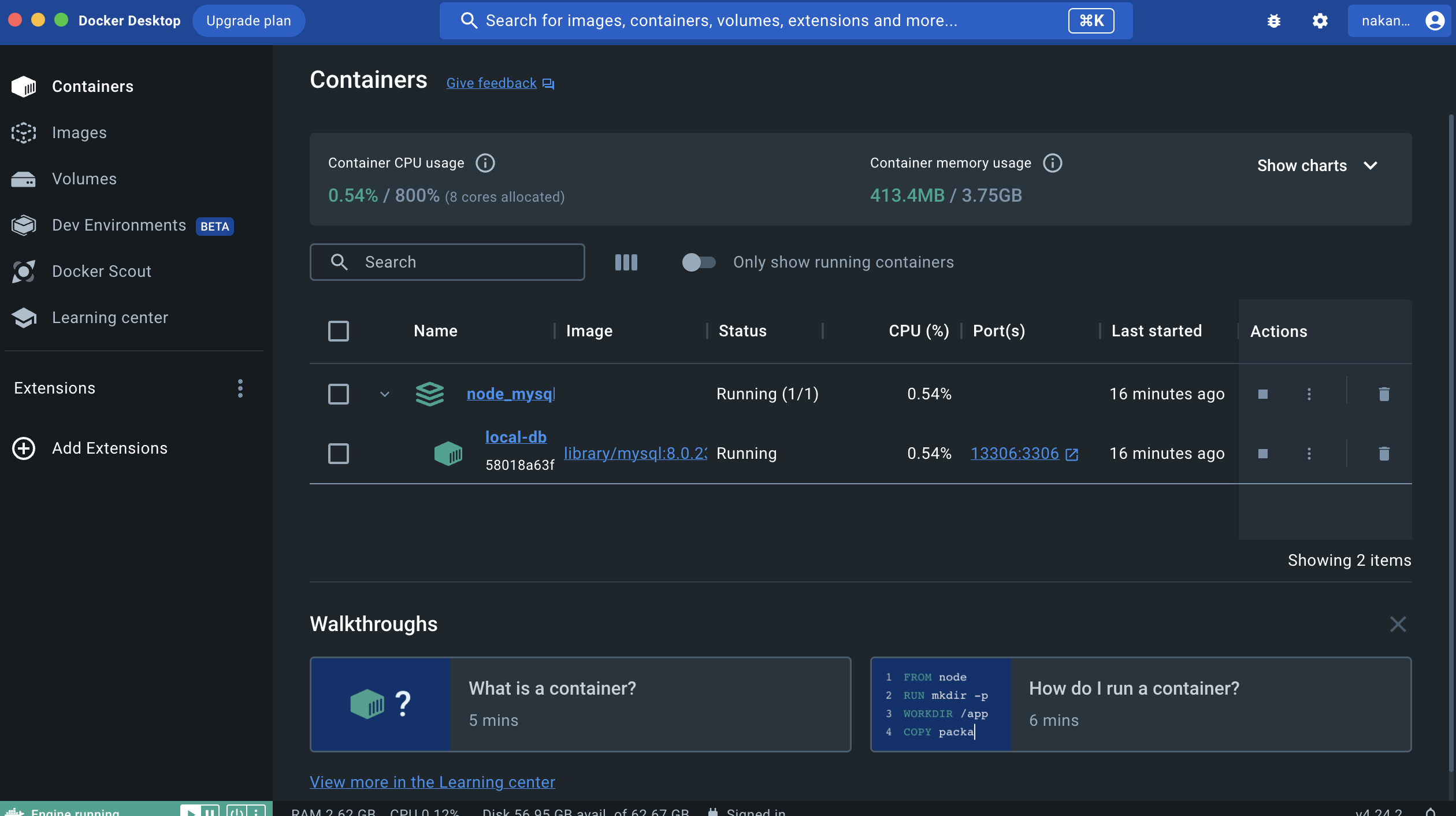This screenshot has width=1456, height=816.
Task: Click the vertical scrollbar on the right
Action: click(x=1451, y=443)
